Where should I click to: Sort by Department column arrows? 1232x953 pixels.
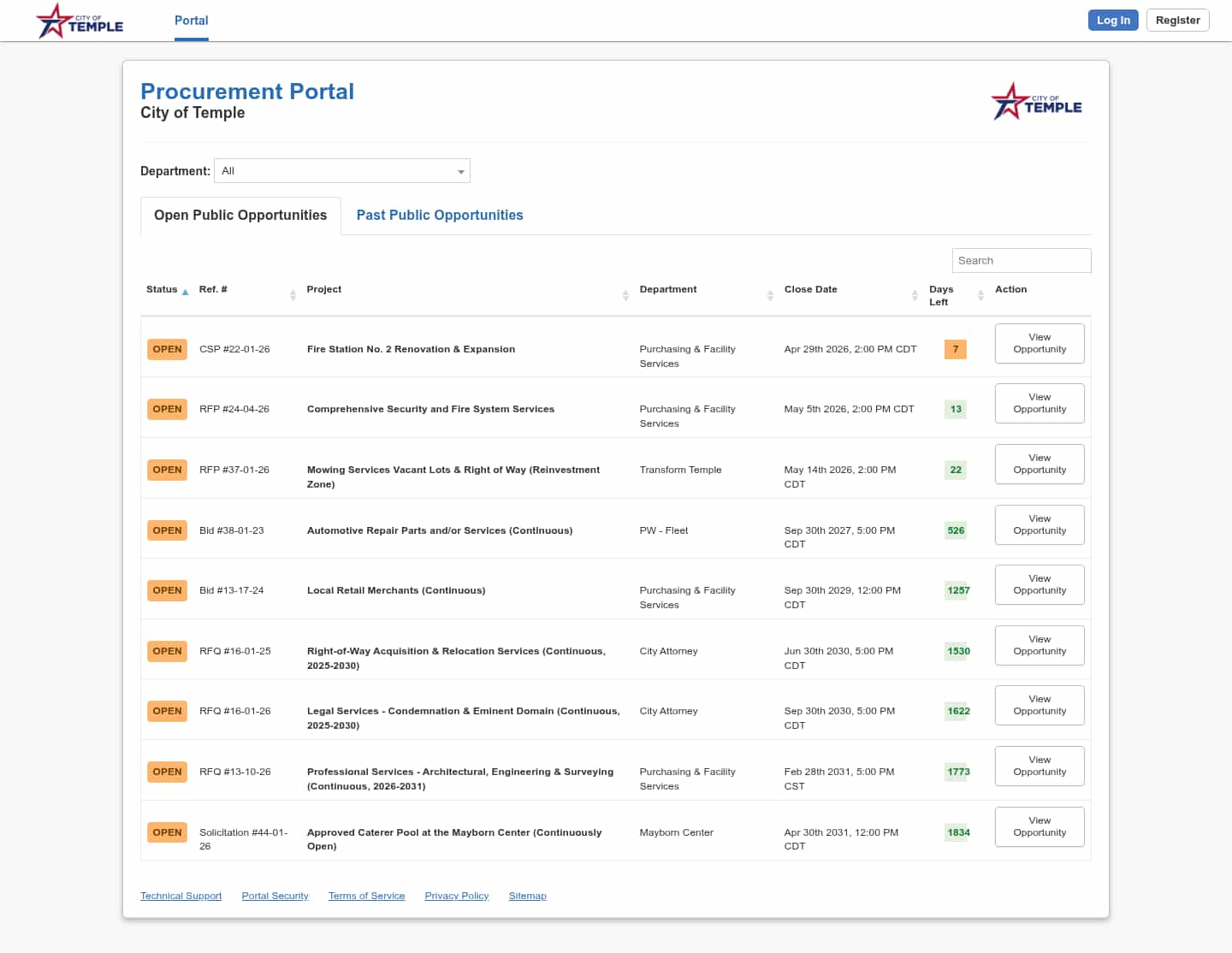tap(770, 295)
